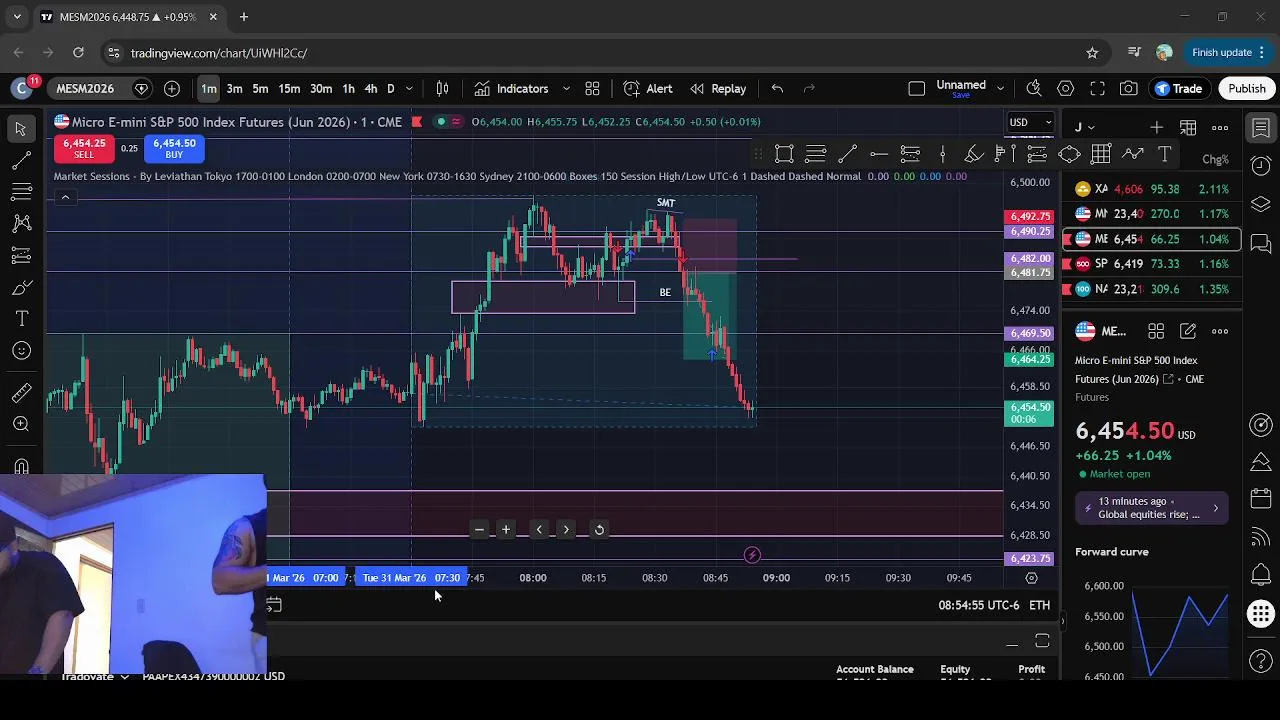Undo the last chart action
Screen dimensions: 1280x720
tap(777, 88)
